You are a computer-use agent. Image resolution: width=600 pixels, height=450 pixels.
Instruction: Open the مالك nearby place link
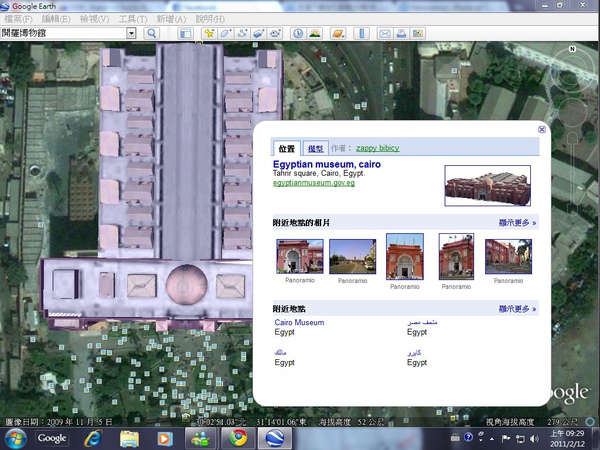point(280,352)
